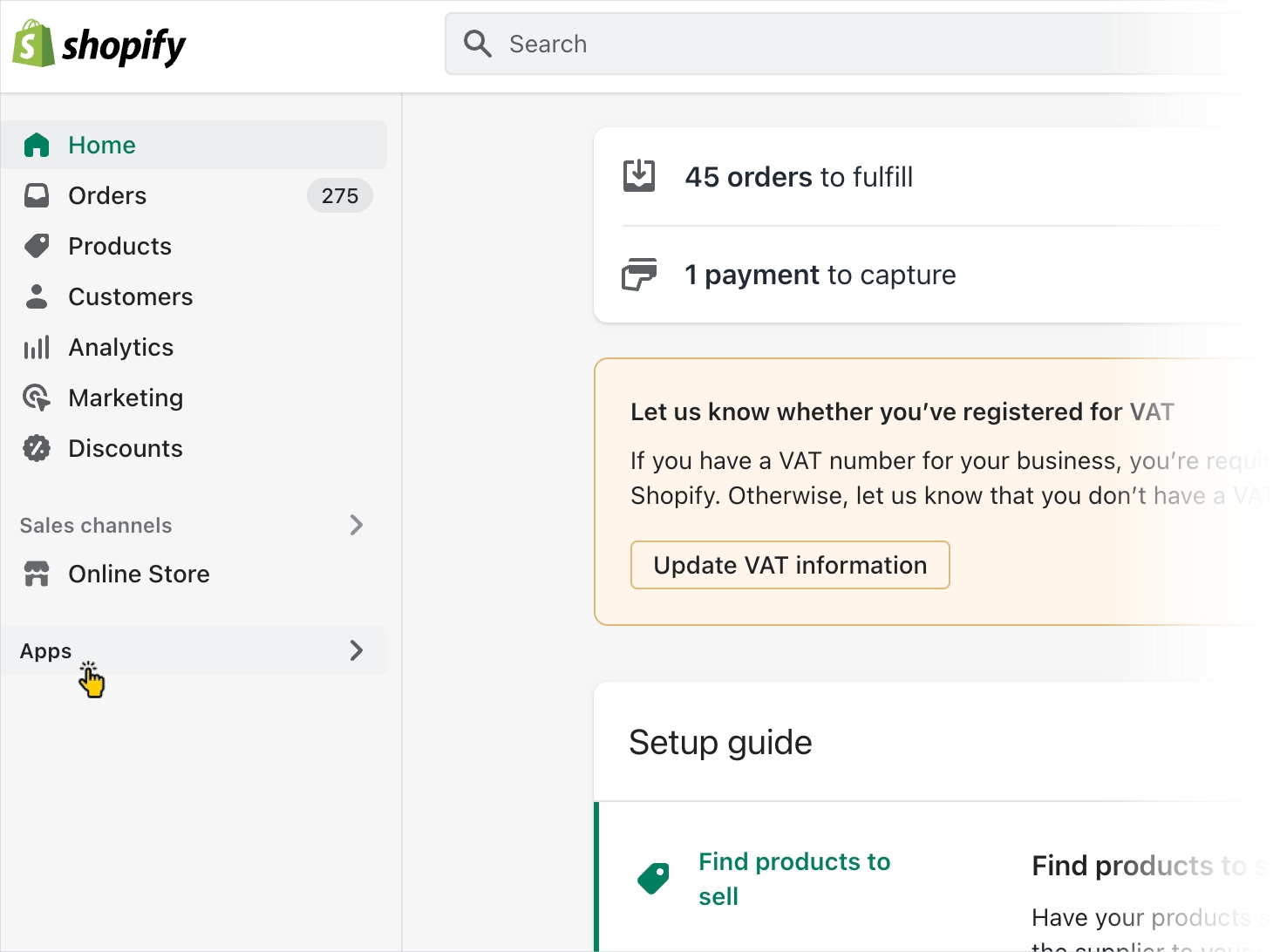Open the 1 payment to capture link
1280x952 pixels.
click(820, 275)
